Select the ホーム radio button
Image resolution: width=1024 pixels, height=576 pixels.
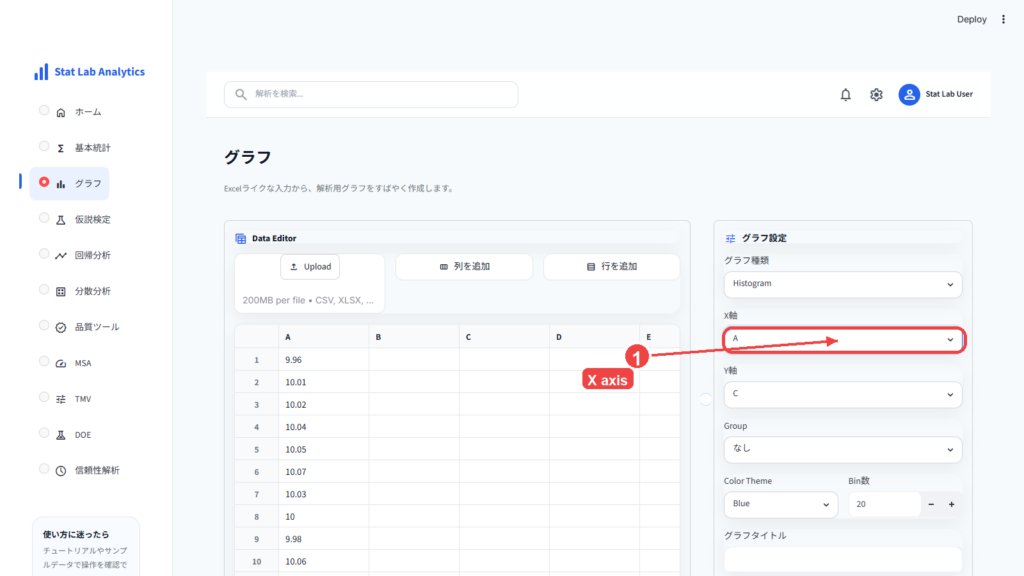[x=44, y=110]
